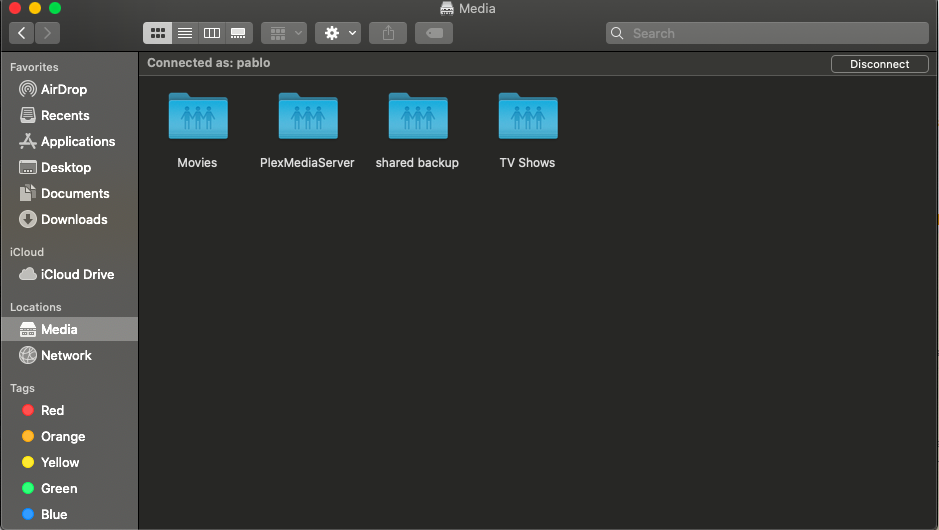939x530 pixels.
Task: Switch to list view
Action: click(185, 33)
